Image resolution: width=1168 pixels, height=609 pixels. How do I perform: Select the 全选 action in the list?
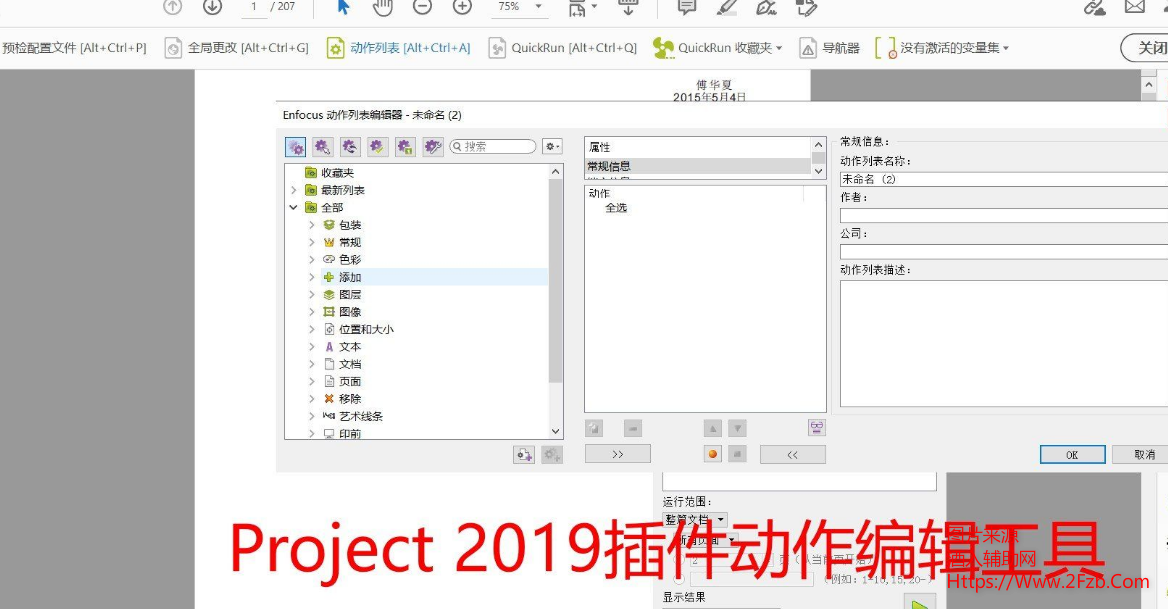pyautogui.click(x=616, y=208)
